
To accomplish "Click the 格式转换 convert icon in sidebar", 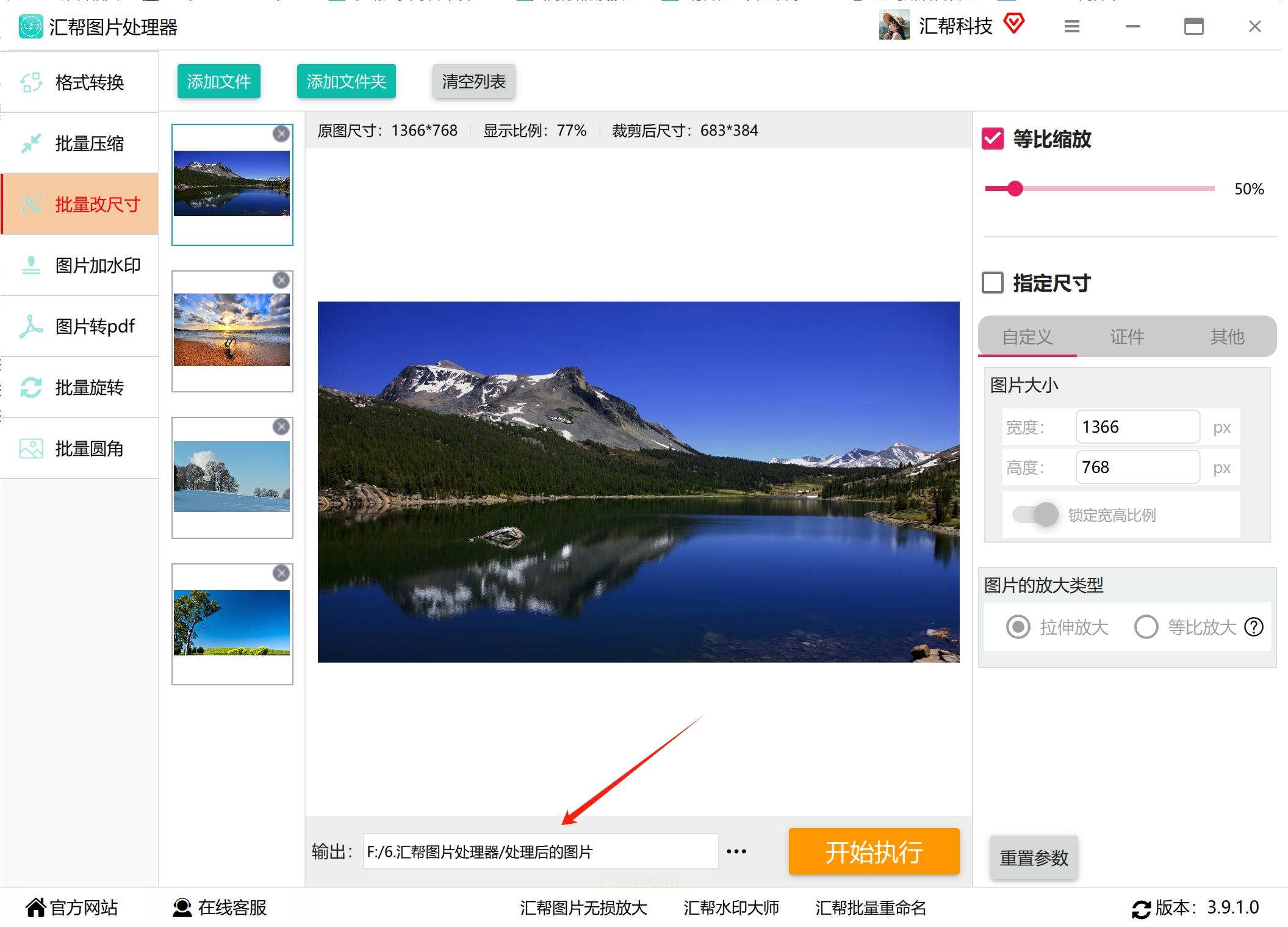I will [31, 82].
